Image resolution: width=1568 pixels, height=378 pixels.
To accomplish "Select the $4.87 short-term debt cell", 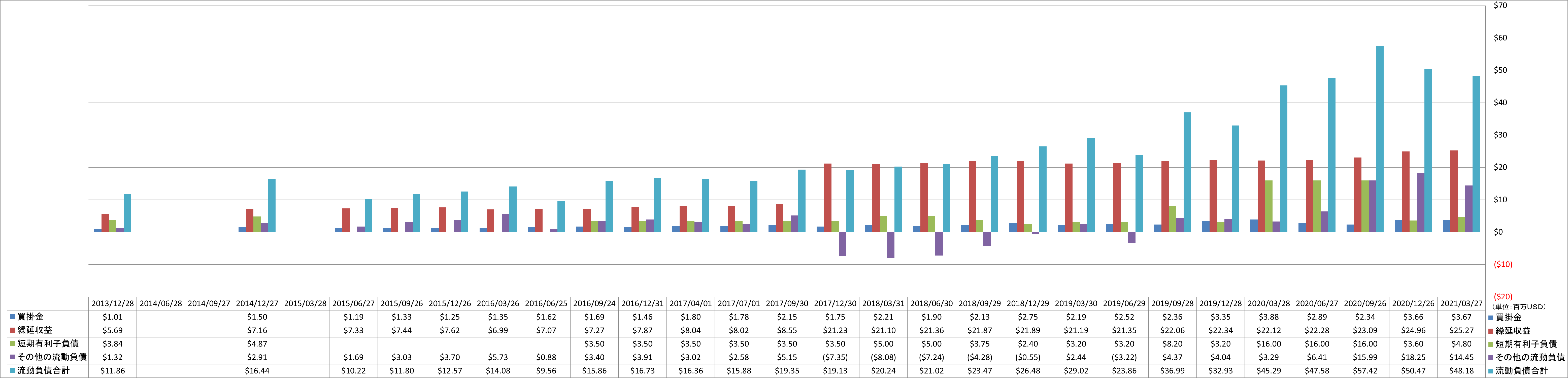I will [x=257, y=344].
